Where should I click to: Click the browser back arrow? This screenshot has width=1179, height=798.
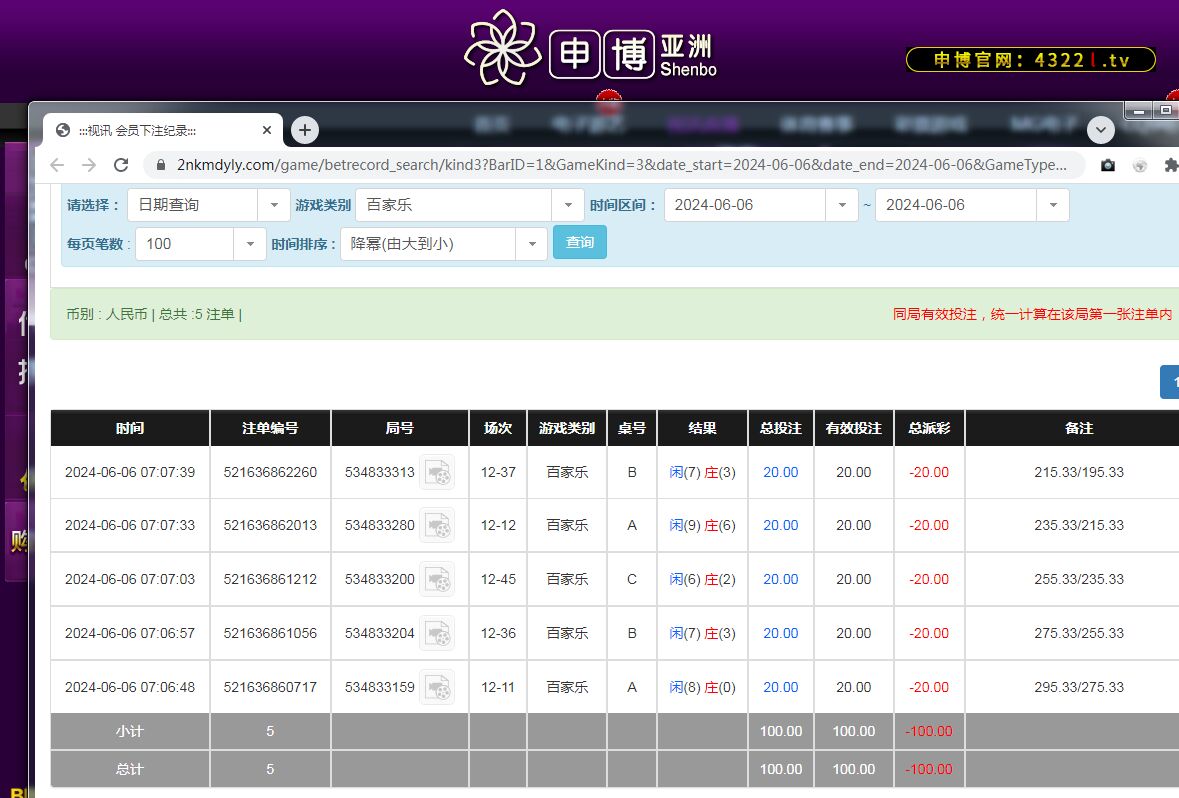point(57,165)
